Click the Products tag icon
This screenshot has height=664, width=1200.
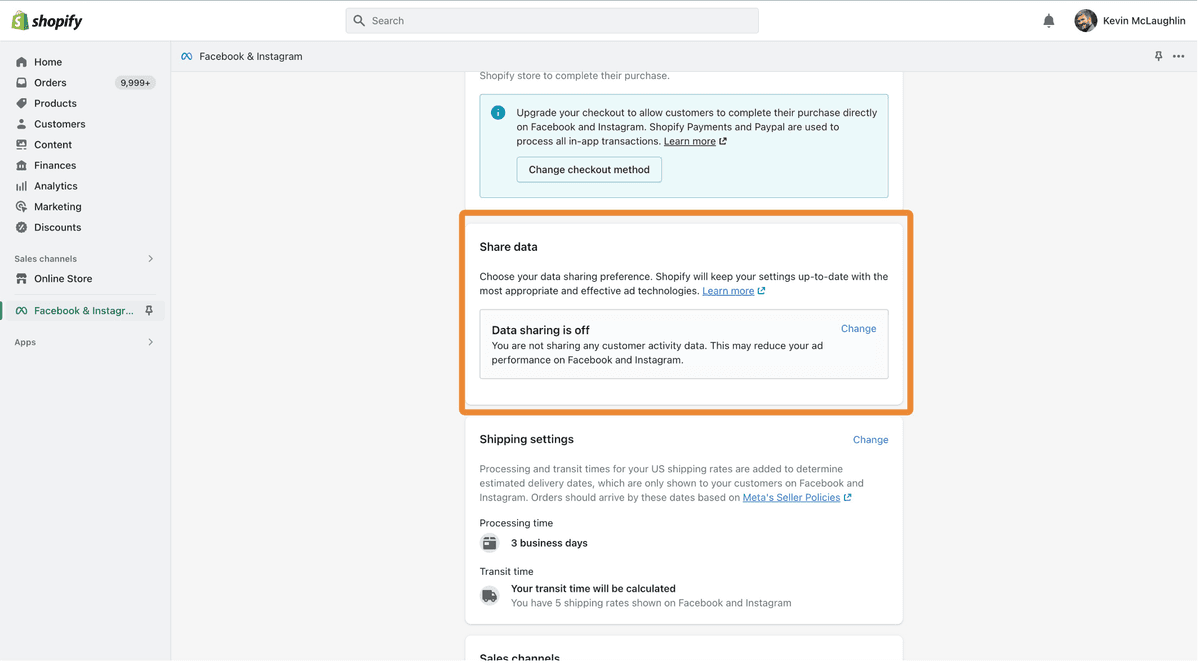coord(22,103)
